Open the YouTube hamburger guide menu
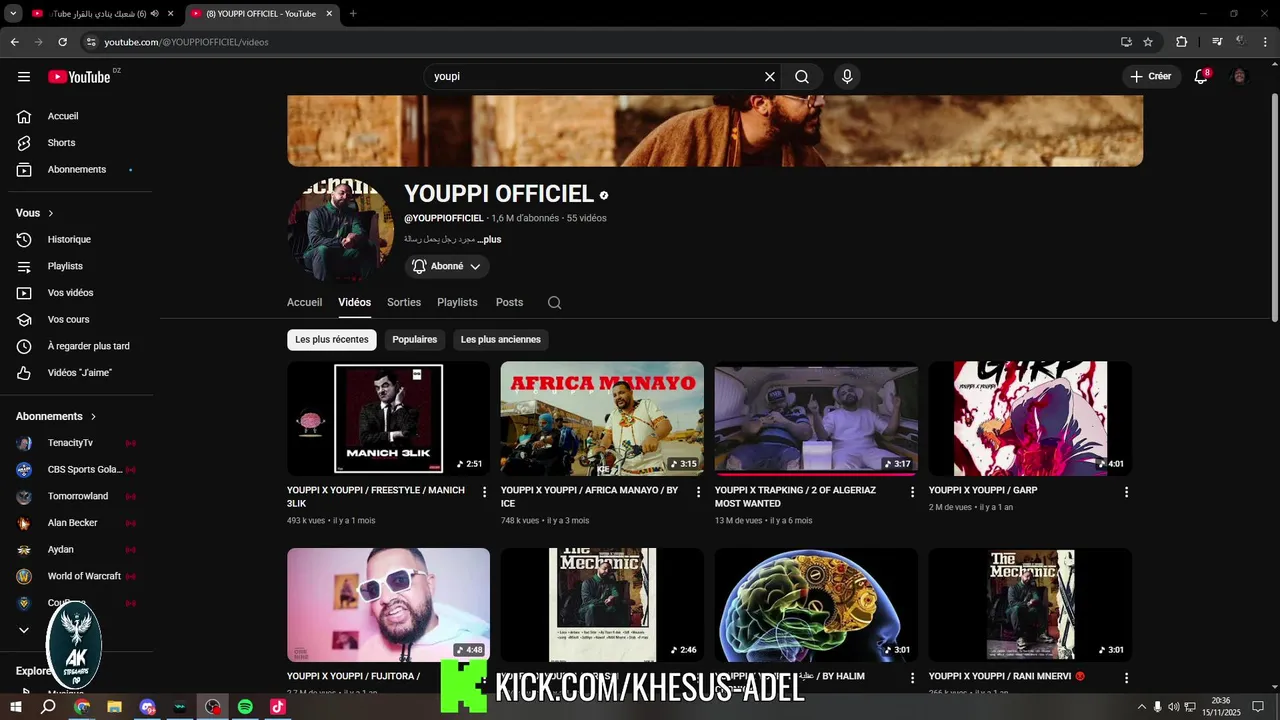This screenshot has width=1280, height=720. pyautogui.click(x=24, y=77)
